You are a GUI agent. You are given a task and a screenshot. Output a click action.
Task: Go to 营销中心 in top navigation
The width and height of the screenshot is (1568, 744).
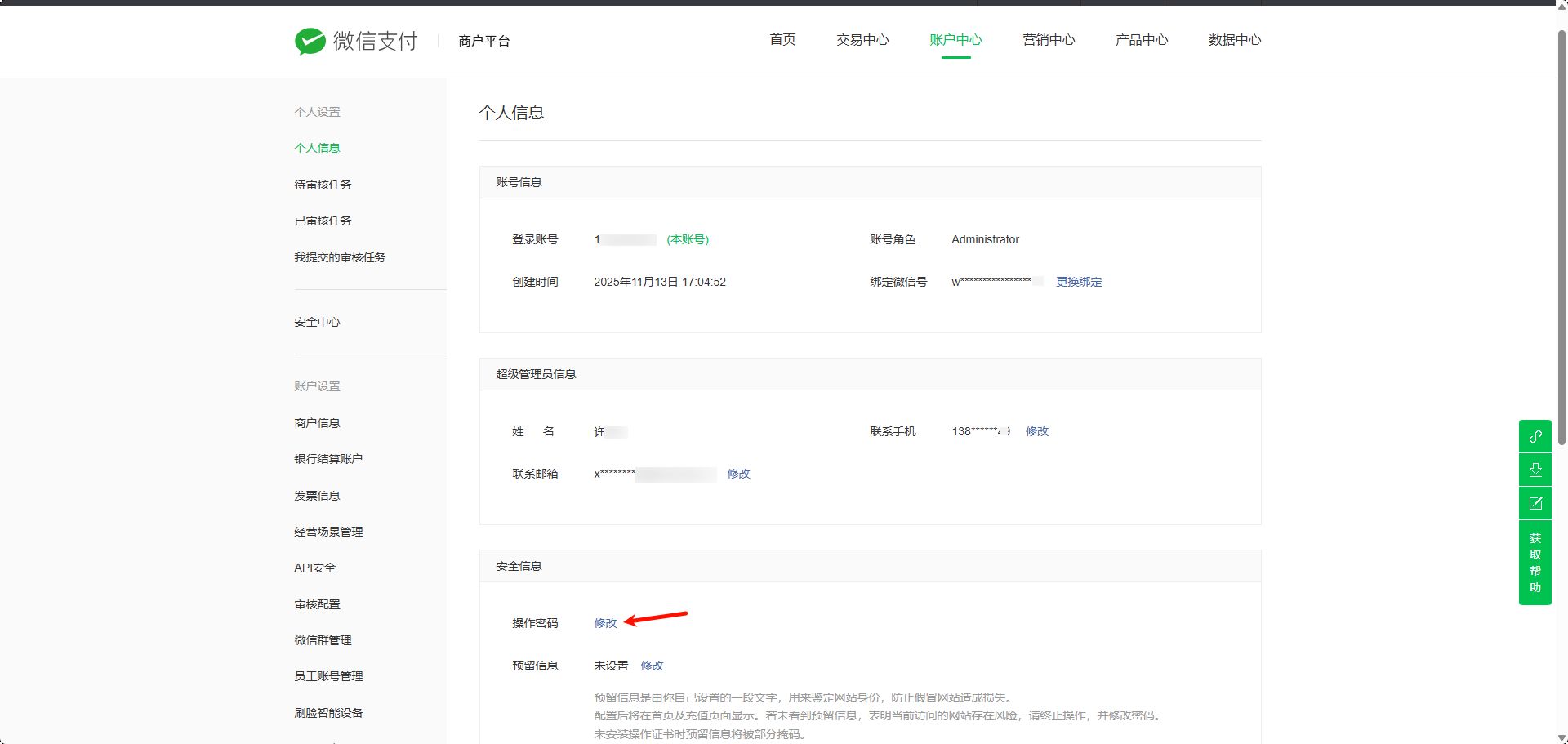tap(1048, 40)
